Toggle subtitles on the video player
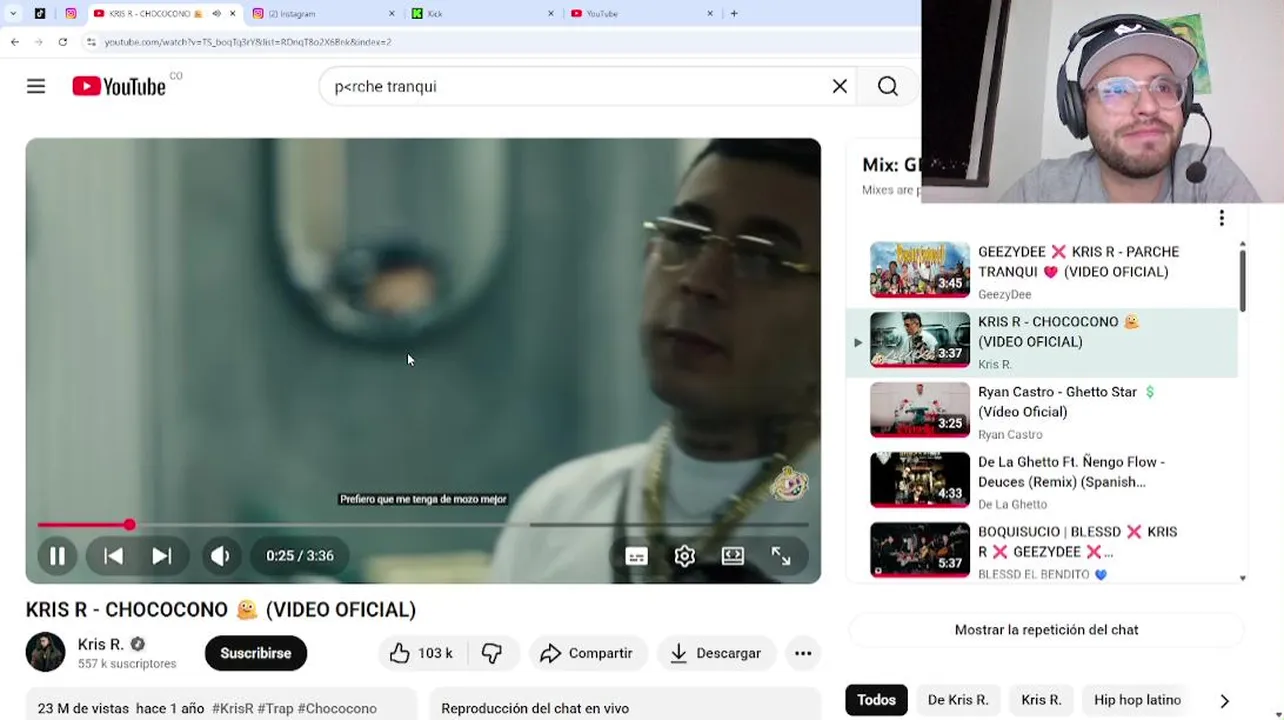1284x720 pixels. coord(636,557)
